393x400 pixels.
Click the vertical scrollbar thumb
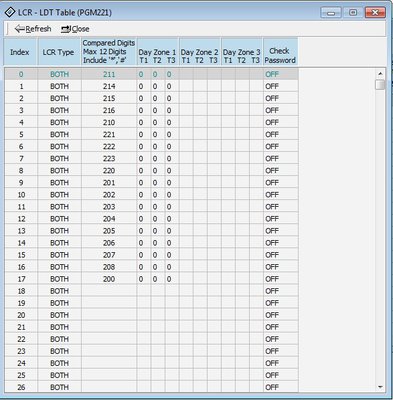tap(380, 85)
